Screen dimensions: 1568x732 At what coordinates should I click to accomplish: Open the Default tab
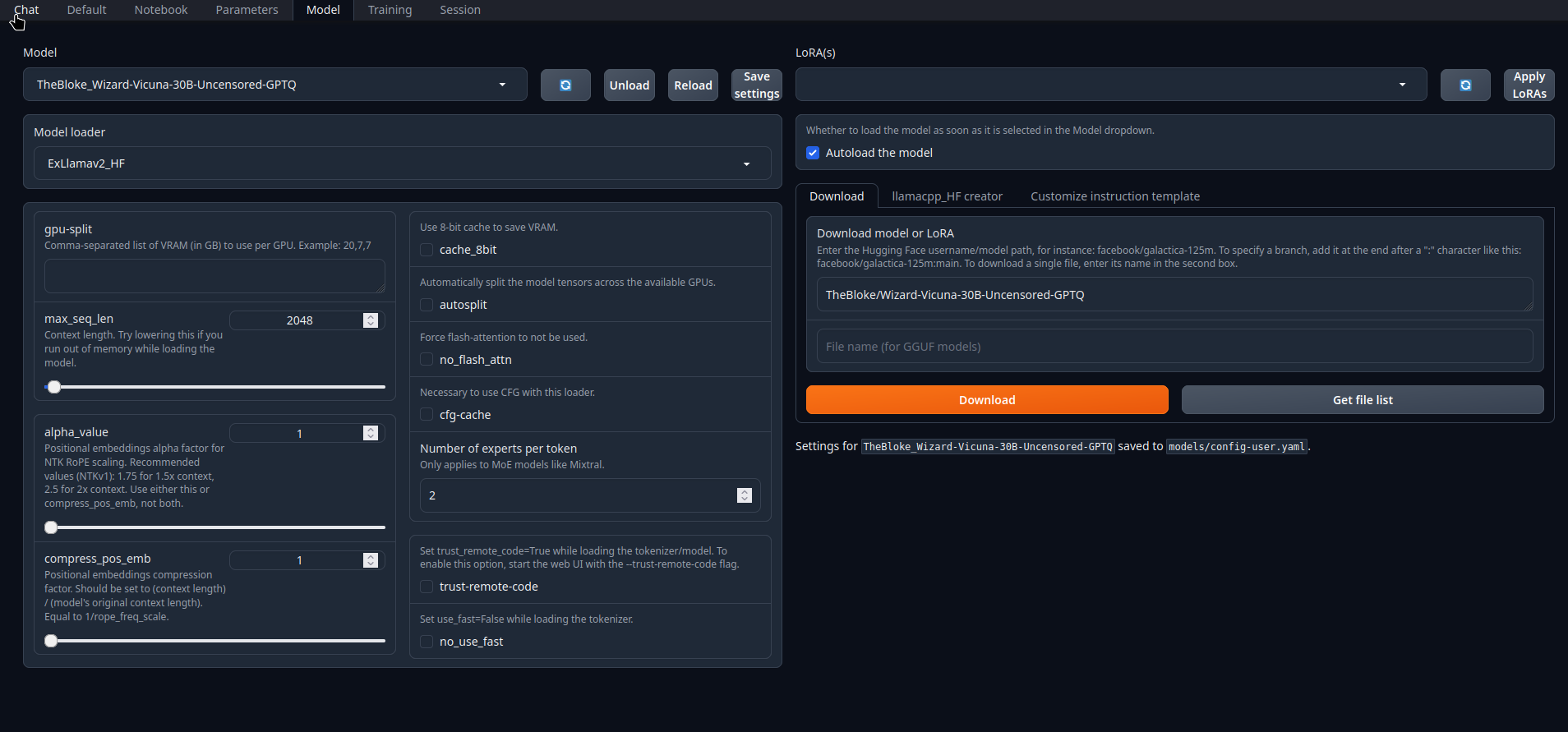tap(86, 10)
